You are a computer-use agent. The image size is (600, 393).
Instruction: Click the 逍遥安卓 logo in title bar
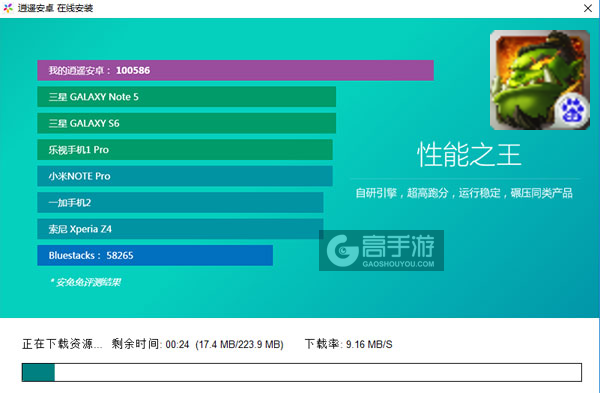pos(8,8)
